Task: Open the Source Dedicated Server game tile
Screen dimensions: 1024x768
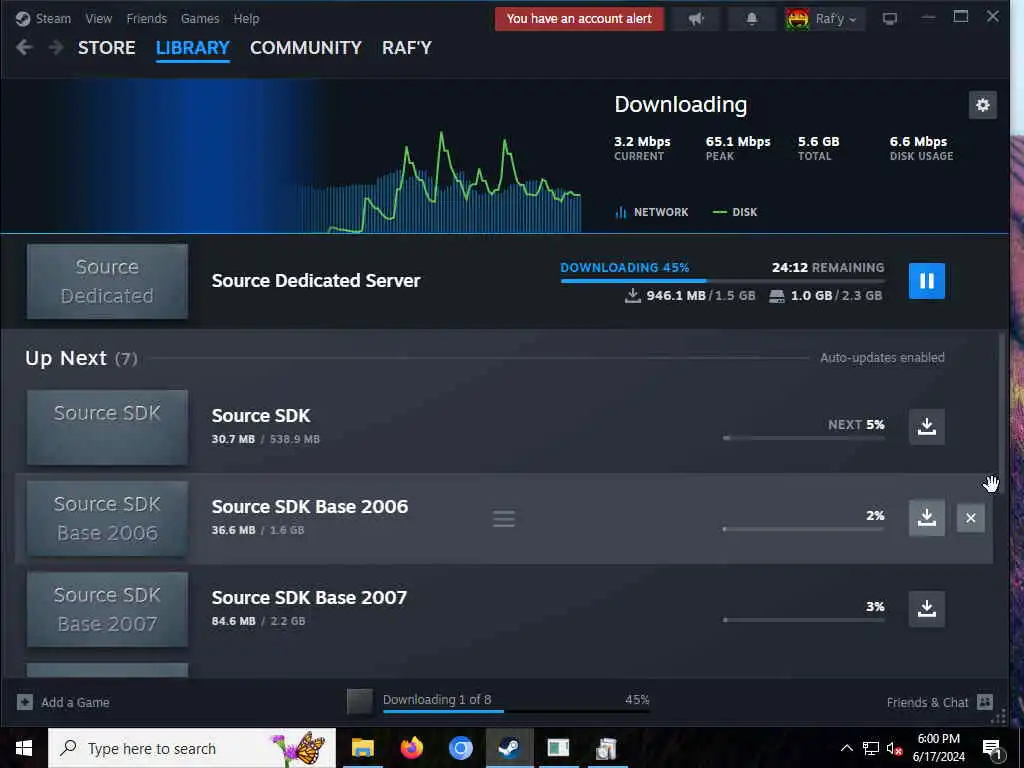Action: point(107,281)
